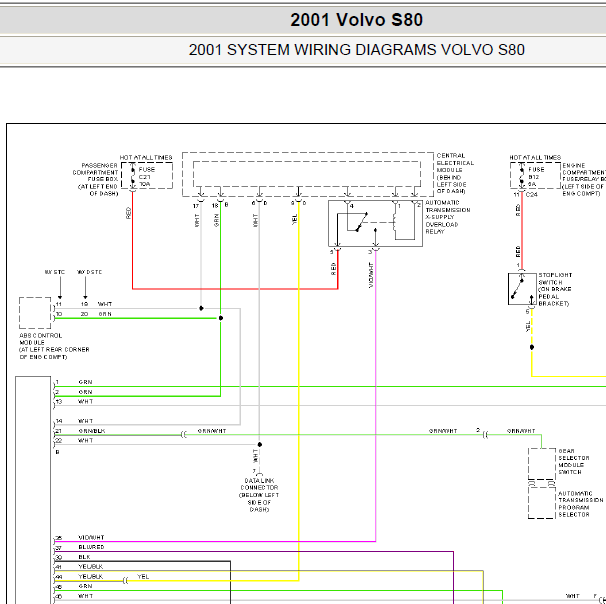Click the "BLU/RED" wire label
606x604 pixels.
[x=91, y=547]
